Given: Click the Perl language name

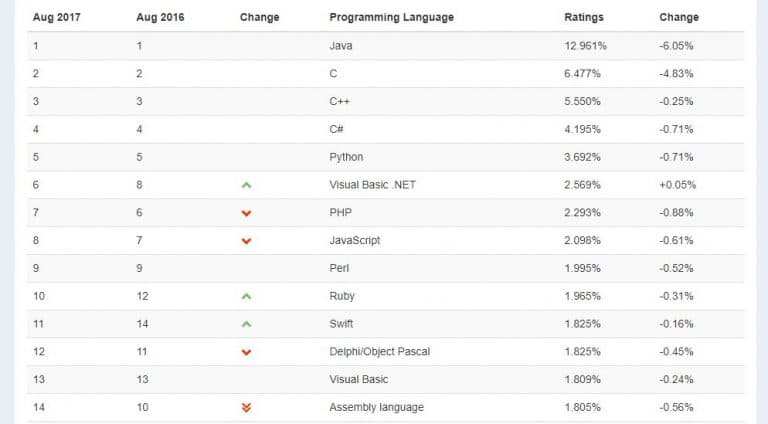Looking at the screenshot, I should tap(339, 268).
